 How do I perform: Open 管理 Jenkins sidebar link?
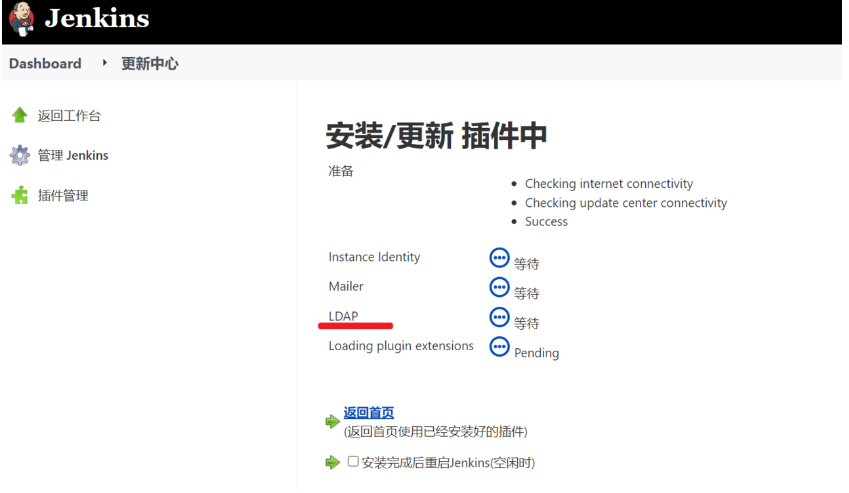click(x=73, y=156)
